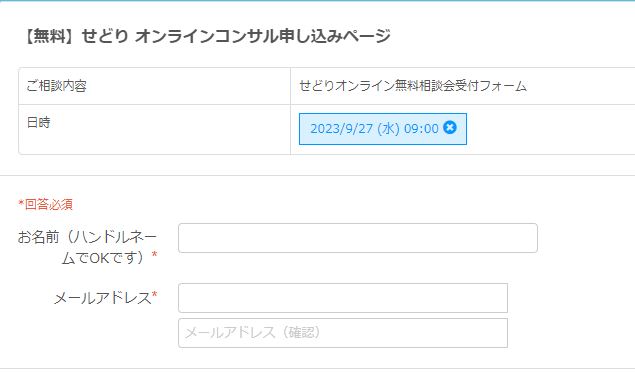Click the red *回答必須 notice
This screenshot has width=635, height=373.
tap(45, 204)
